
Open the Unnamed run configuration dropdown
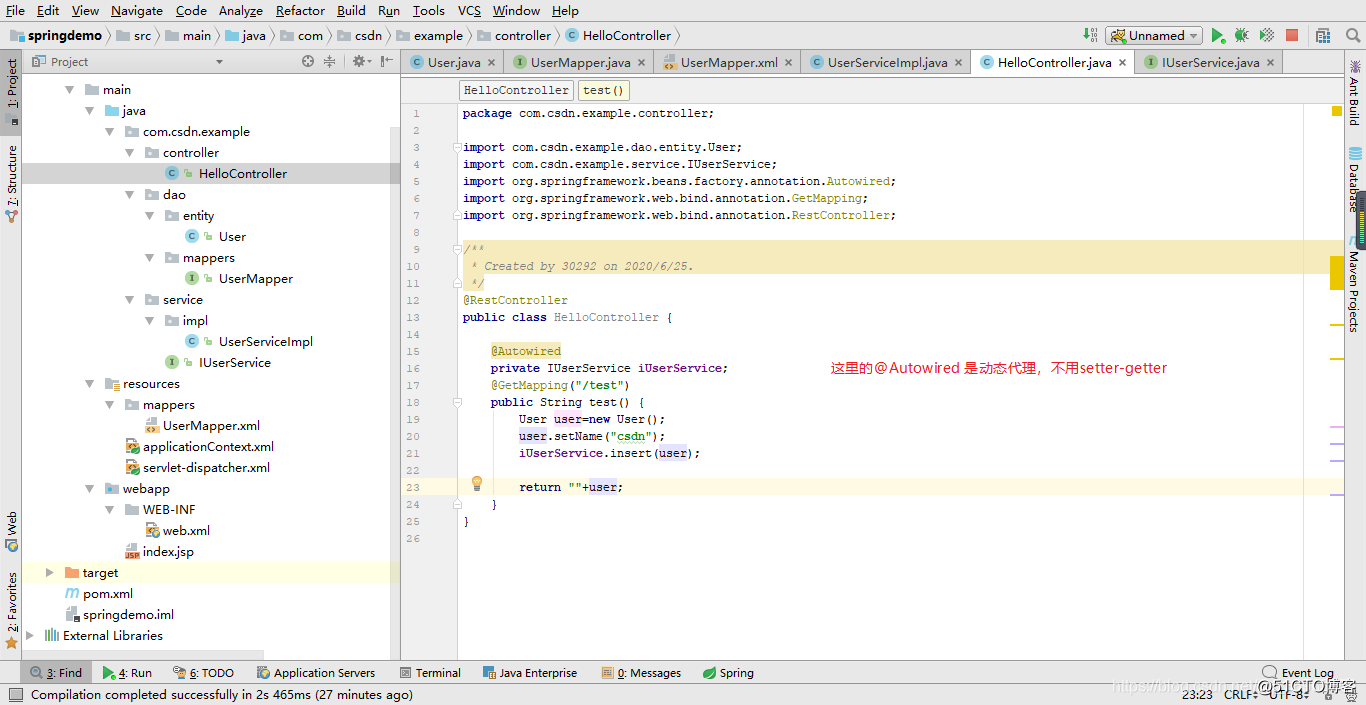pyautogui.click(x=1153, y=35)
